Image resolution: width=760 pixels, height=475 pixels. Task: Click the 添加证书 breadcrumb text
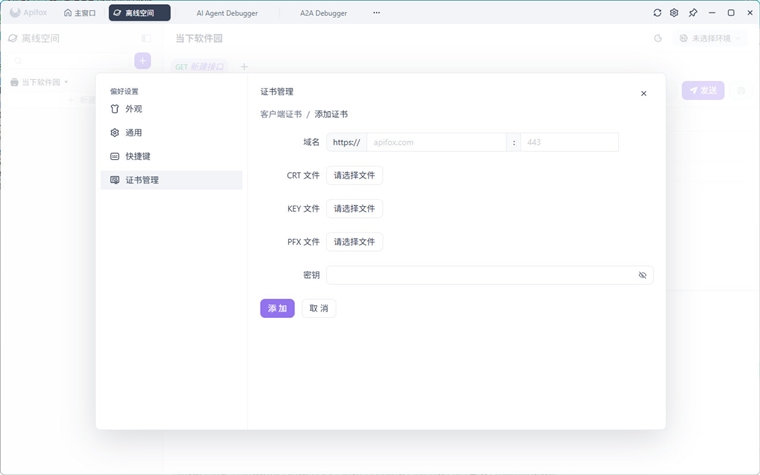pyautogui.click(x=331, y=114)
